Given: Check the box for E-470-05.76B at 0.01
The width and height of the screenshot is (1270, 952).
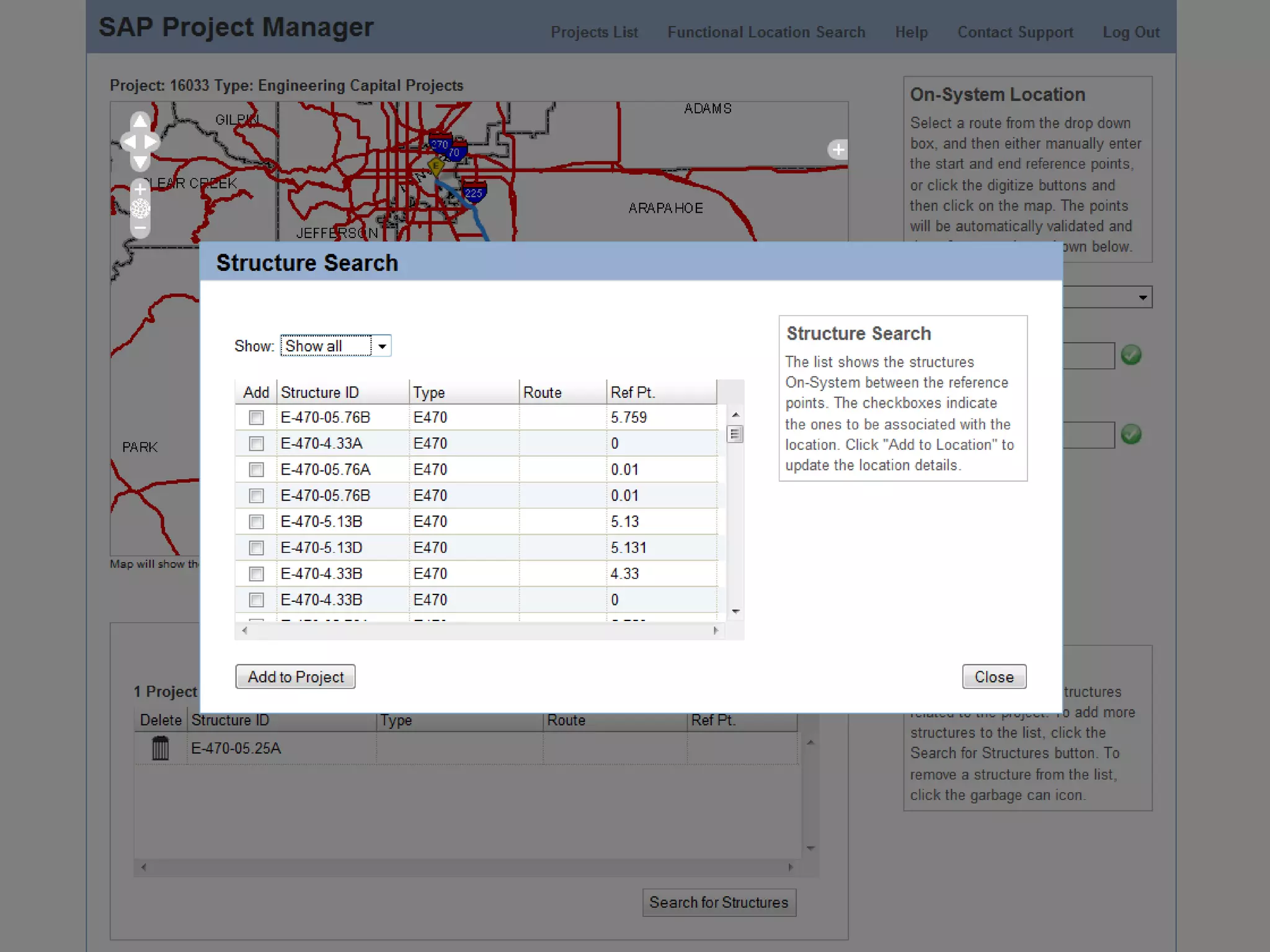Looking at the screenshot, I should [256, 496].
